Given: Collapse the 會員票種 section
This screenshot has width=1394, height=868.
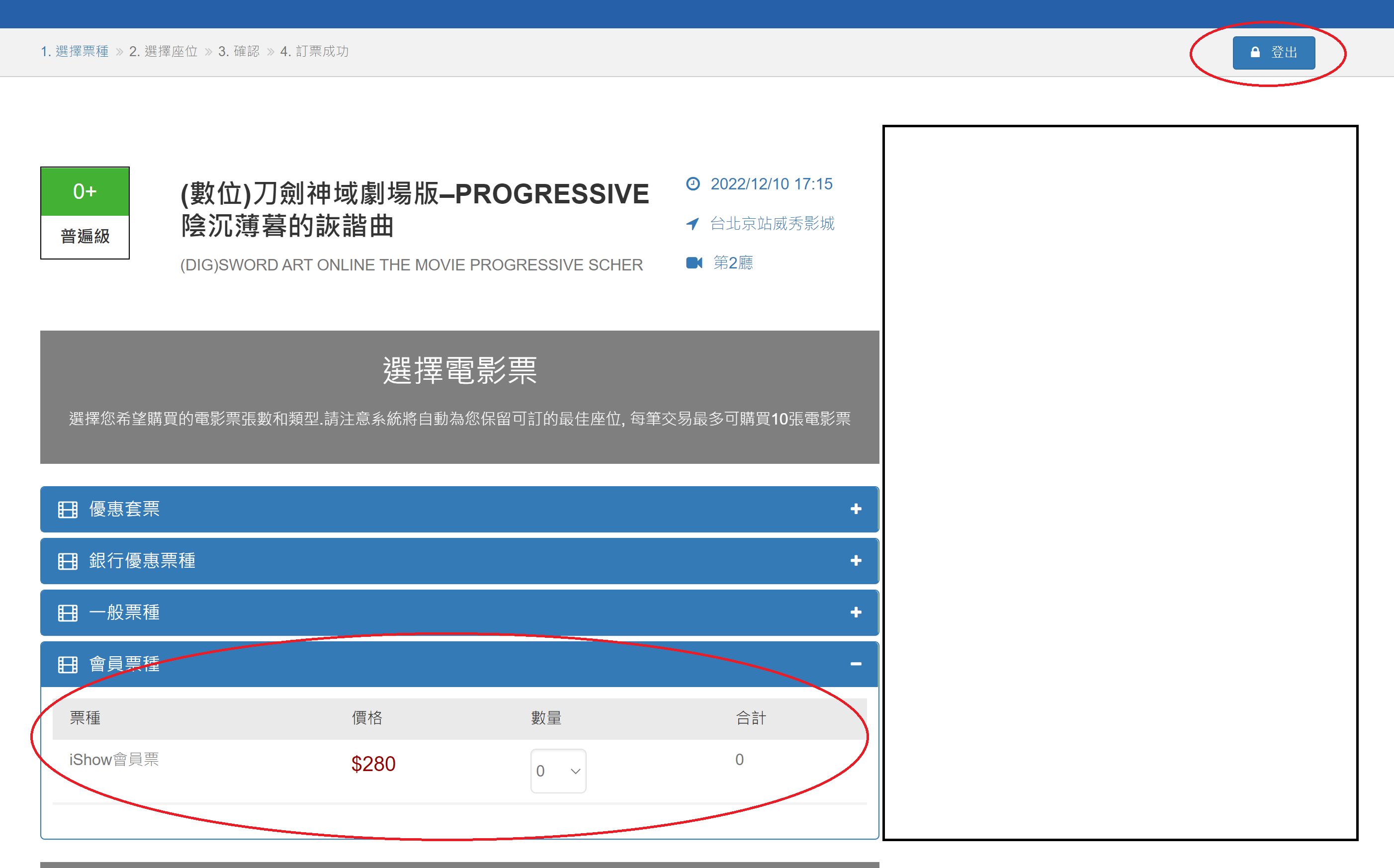Looking at the screenshot, I should (459, 664).
